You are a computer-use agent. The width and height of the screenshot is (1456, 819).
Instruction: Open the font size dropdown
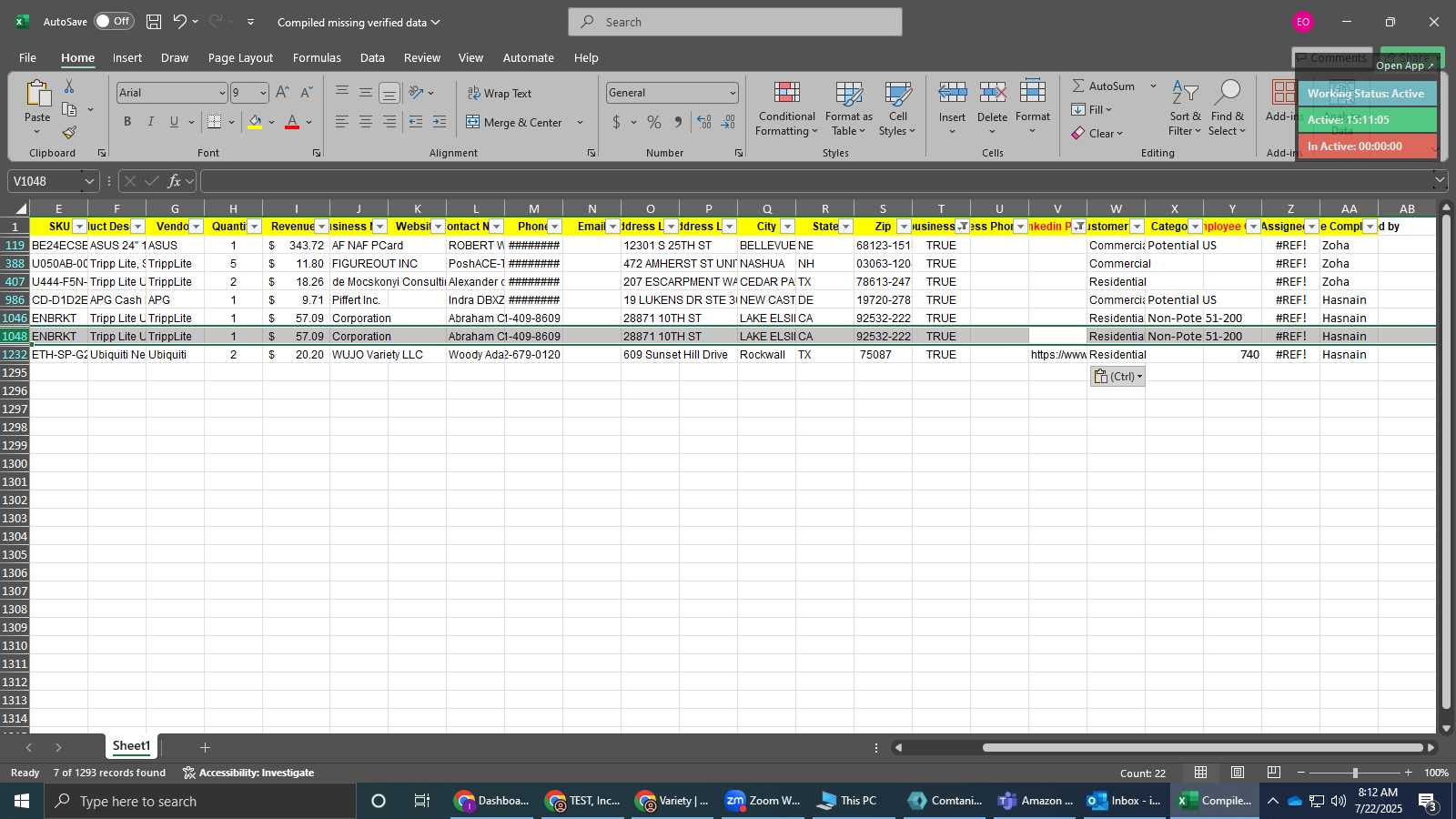pyautogui.click(x=263, y=93)
